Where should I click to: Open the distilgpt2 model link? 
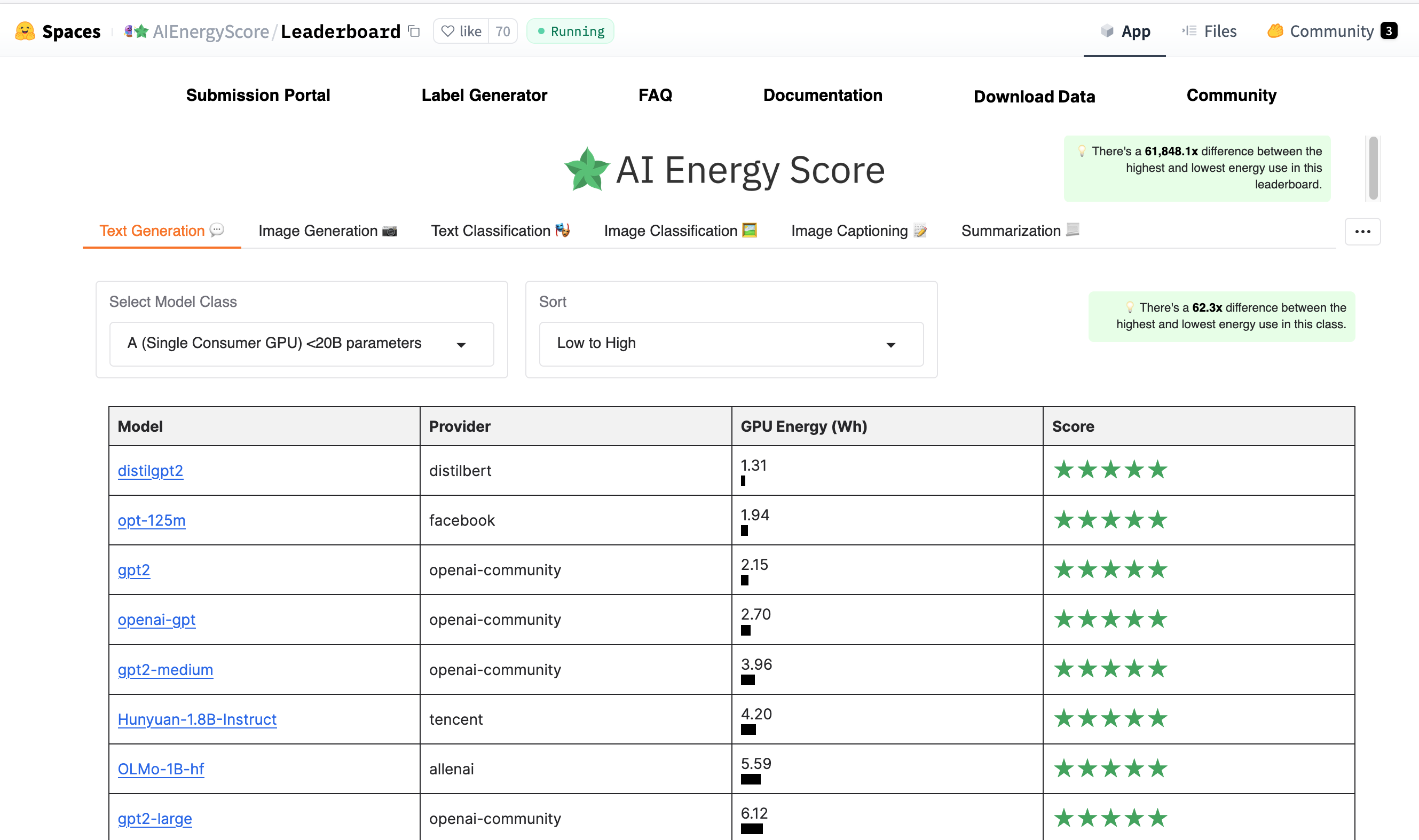tap(150, 470)
